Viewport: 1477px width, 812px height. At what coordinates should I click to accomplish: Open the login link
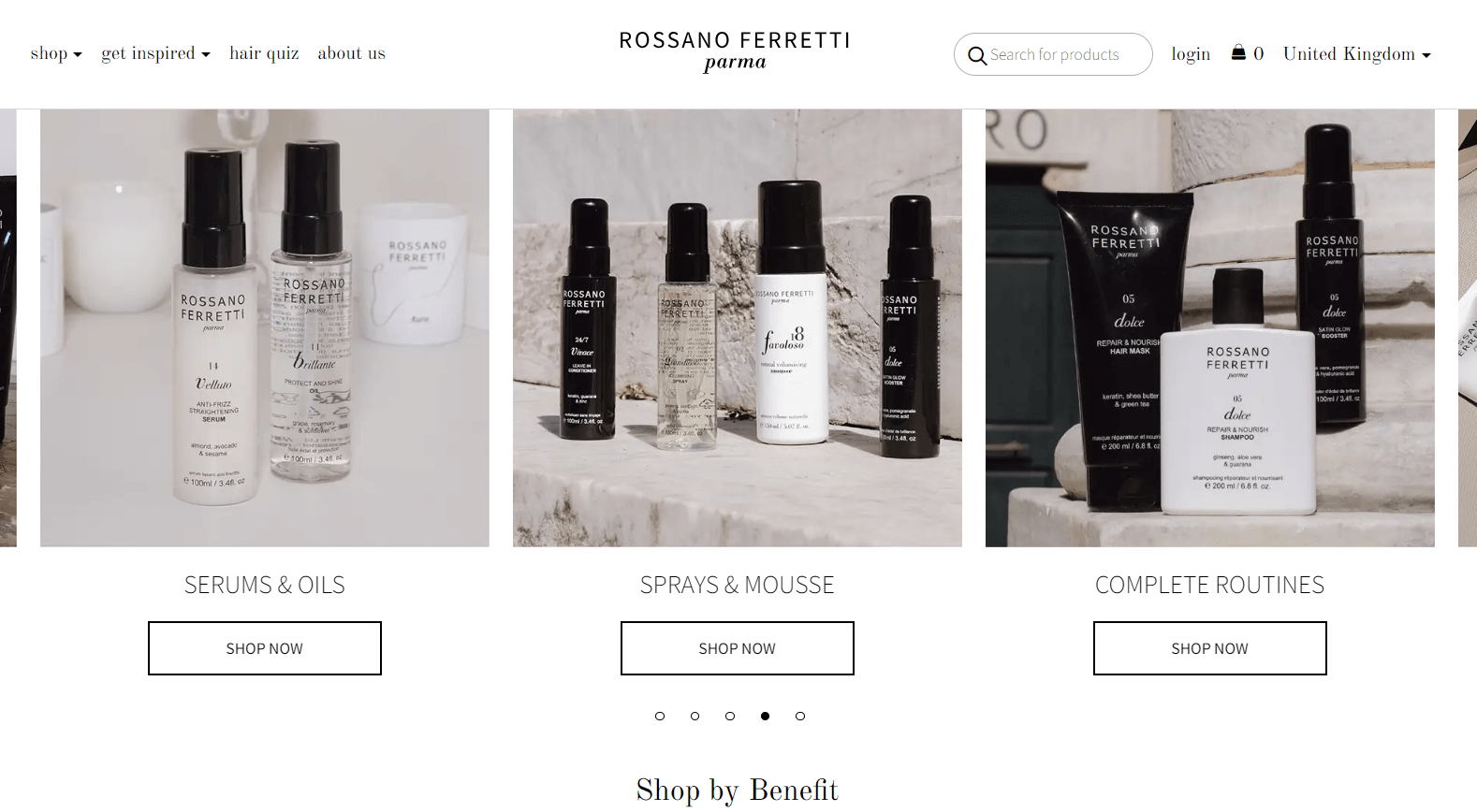coord(1191,54)
